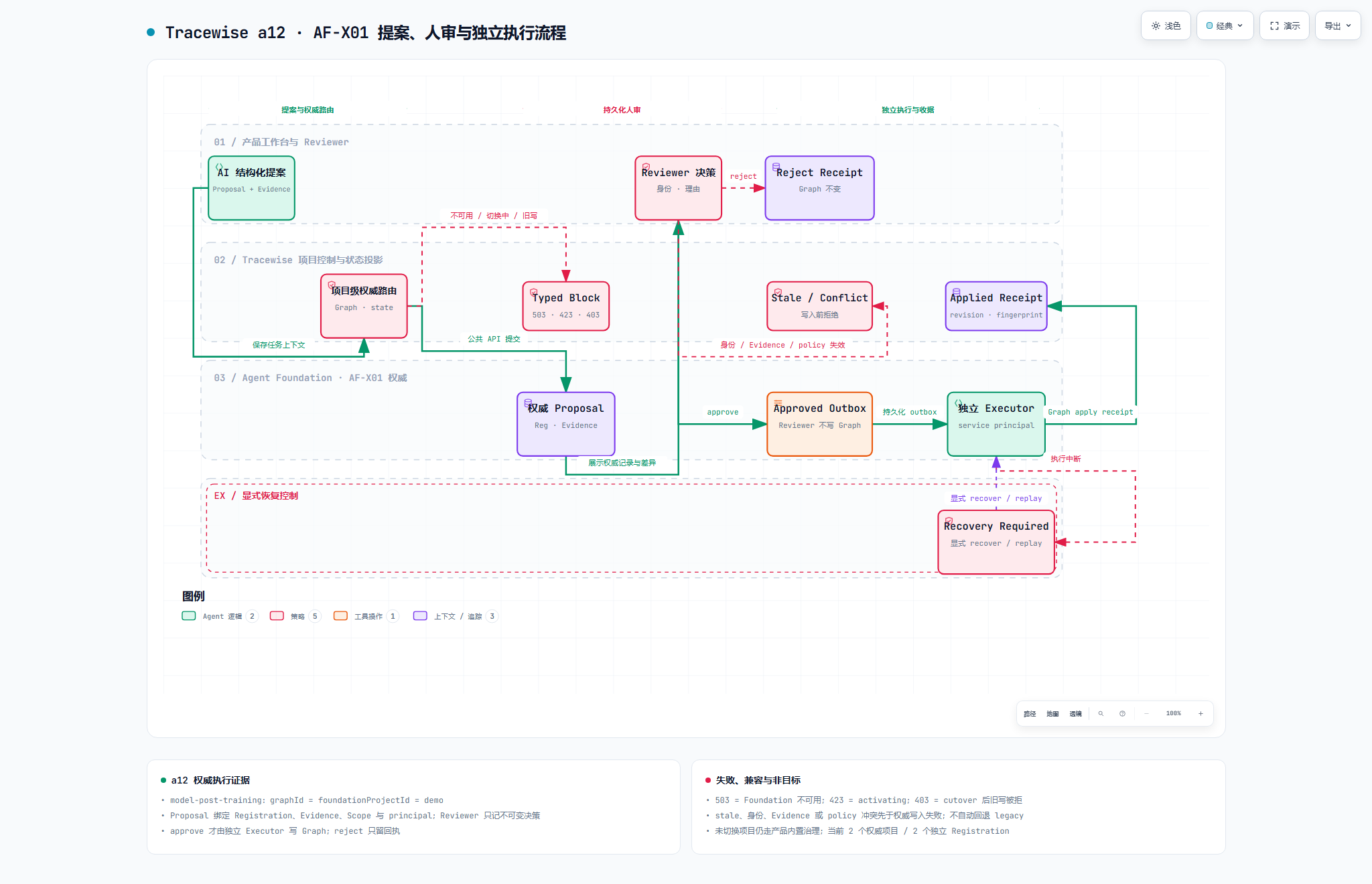Select the Stale / Conflict node
The image size is (1372, 884).
(x=819, y=306)
